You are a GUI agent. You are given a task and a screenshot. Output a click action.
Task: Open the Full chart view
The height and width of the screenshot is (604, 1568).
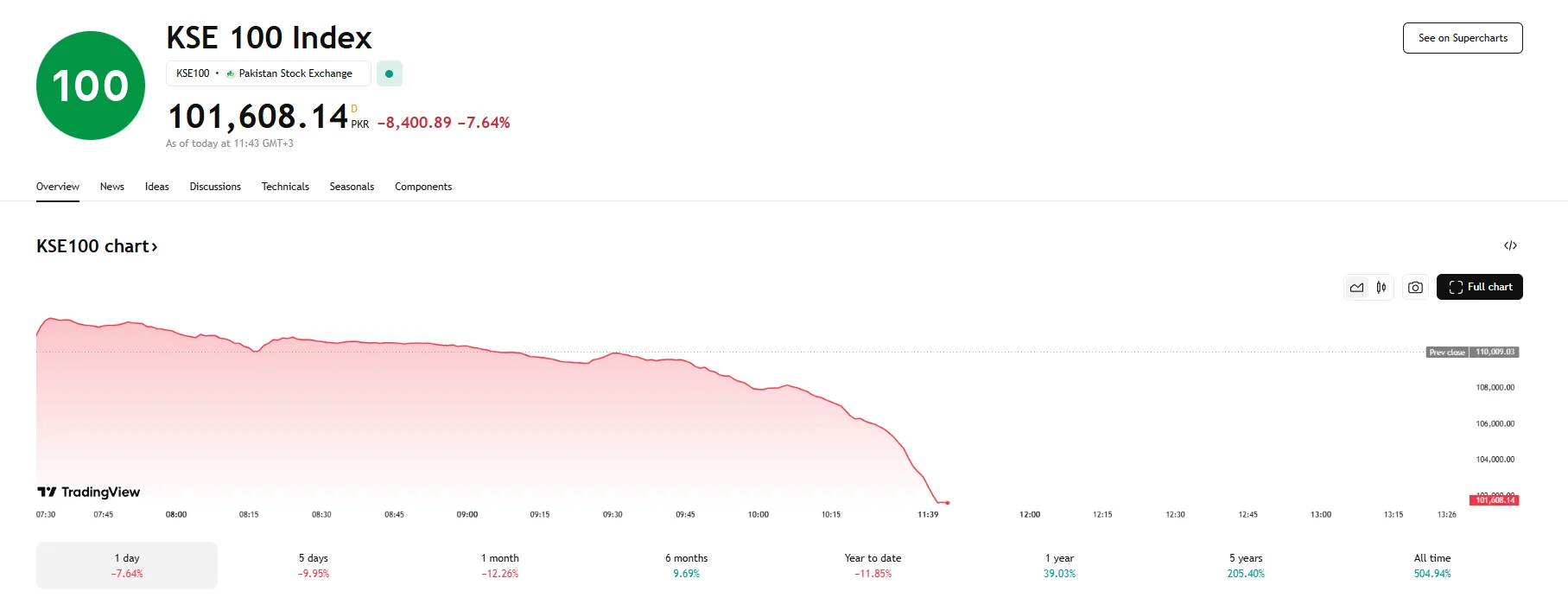1479,286
